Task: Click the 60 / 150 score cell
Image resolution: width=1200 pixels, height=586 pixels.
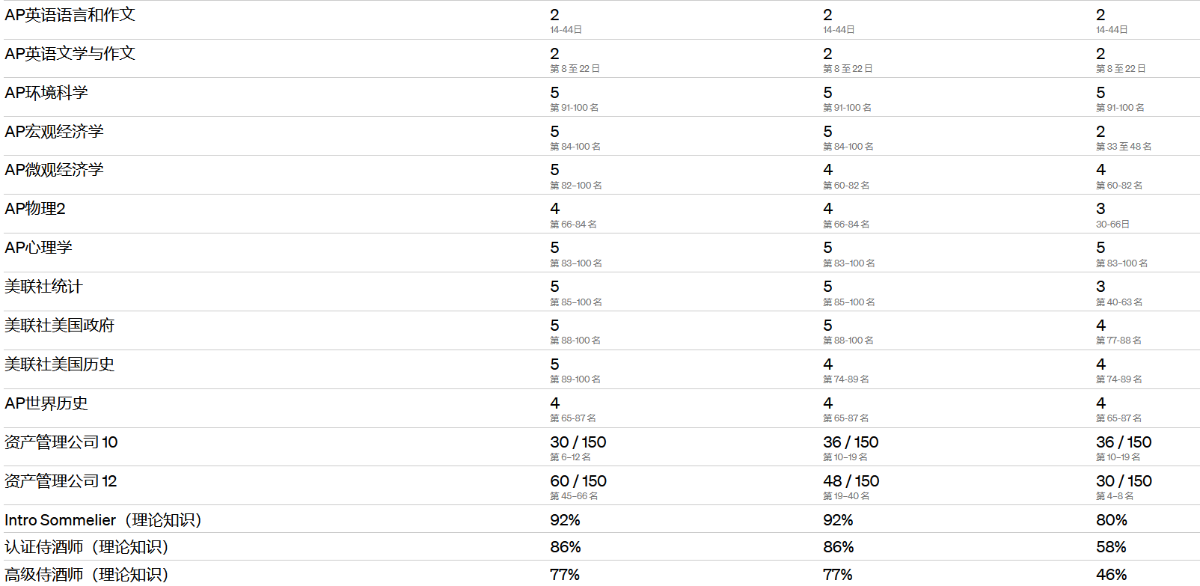Action: (578, 481)
